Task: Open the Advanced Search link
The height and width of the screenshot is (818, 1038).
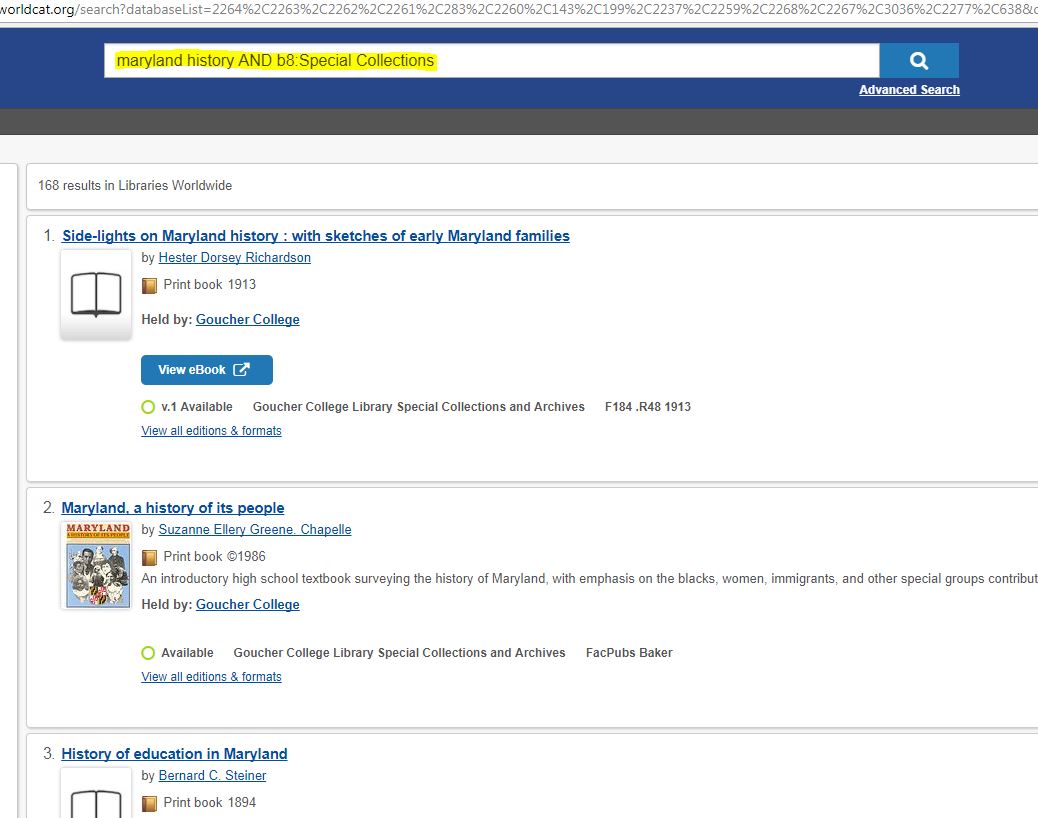Action: click(x=909, y=90)
